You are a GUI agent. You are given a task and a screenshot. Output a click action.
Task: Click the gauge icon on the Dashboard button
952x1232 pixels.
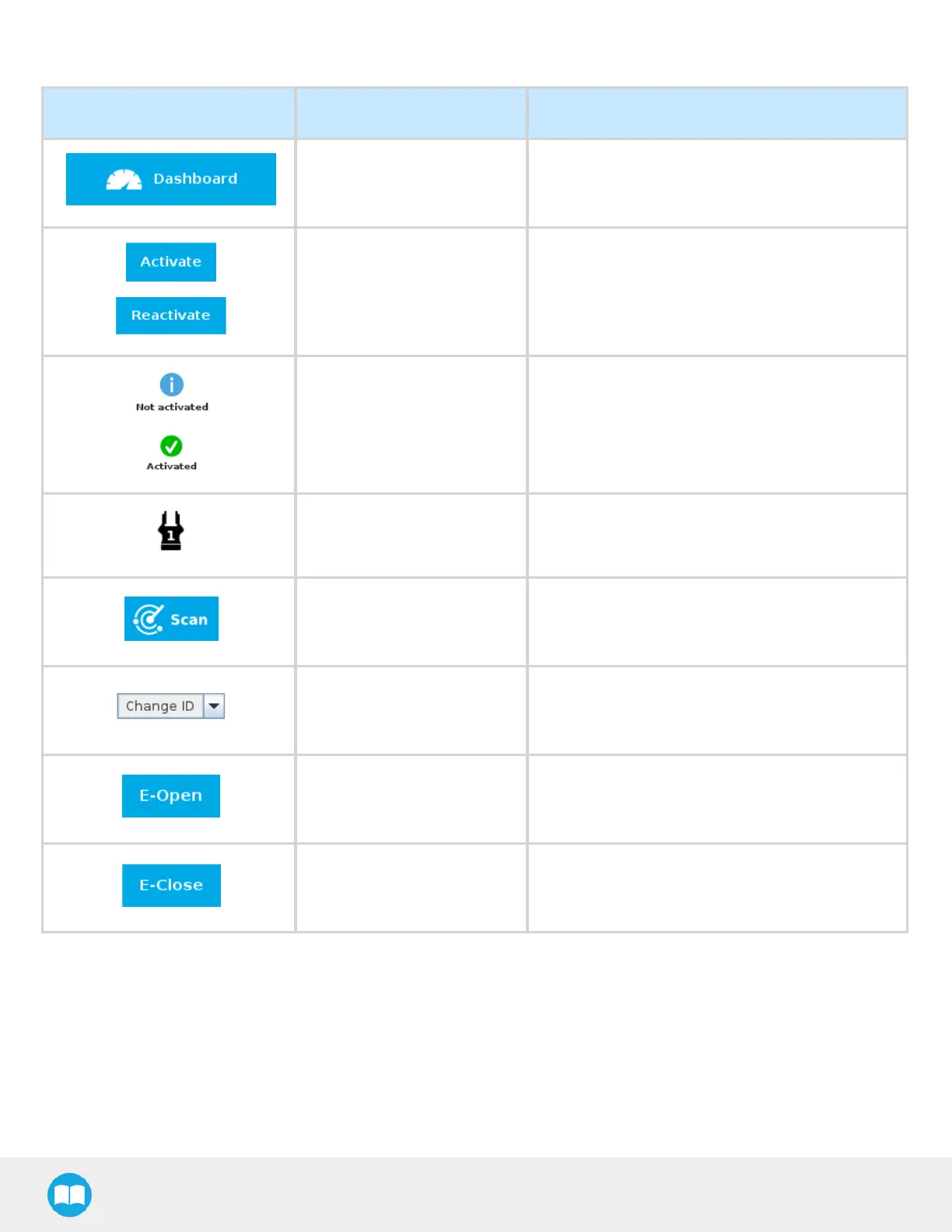124,180
